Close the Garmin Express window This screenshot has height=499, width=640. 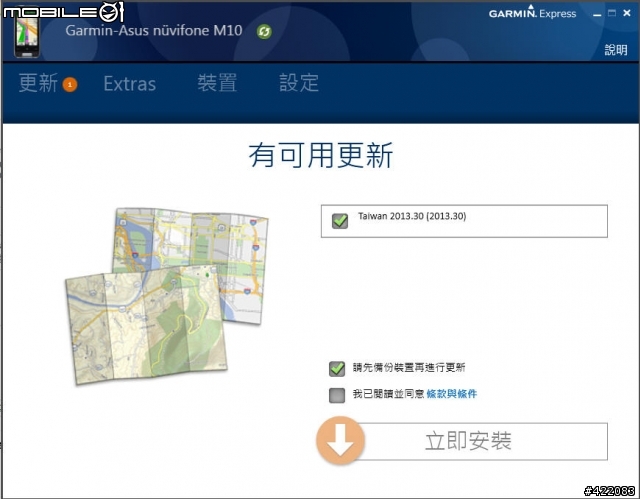[x=627, y=13]
